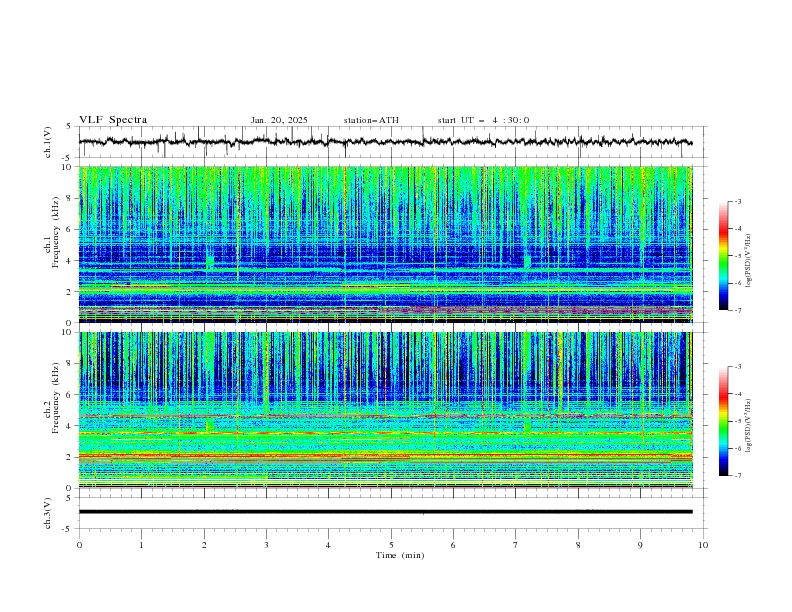Click the "VLF Spectra" plot title
Viewport: 792px width, 612px height.
tap(113, 120)
